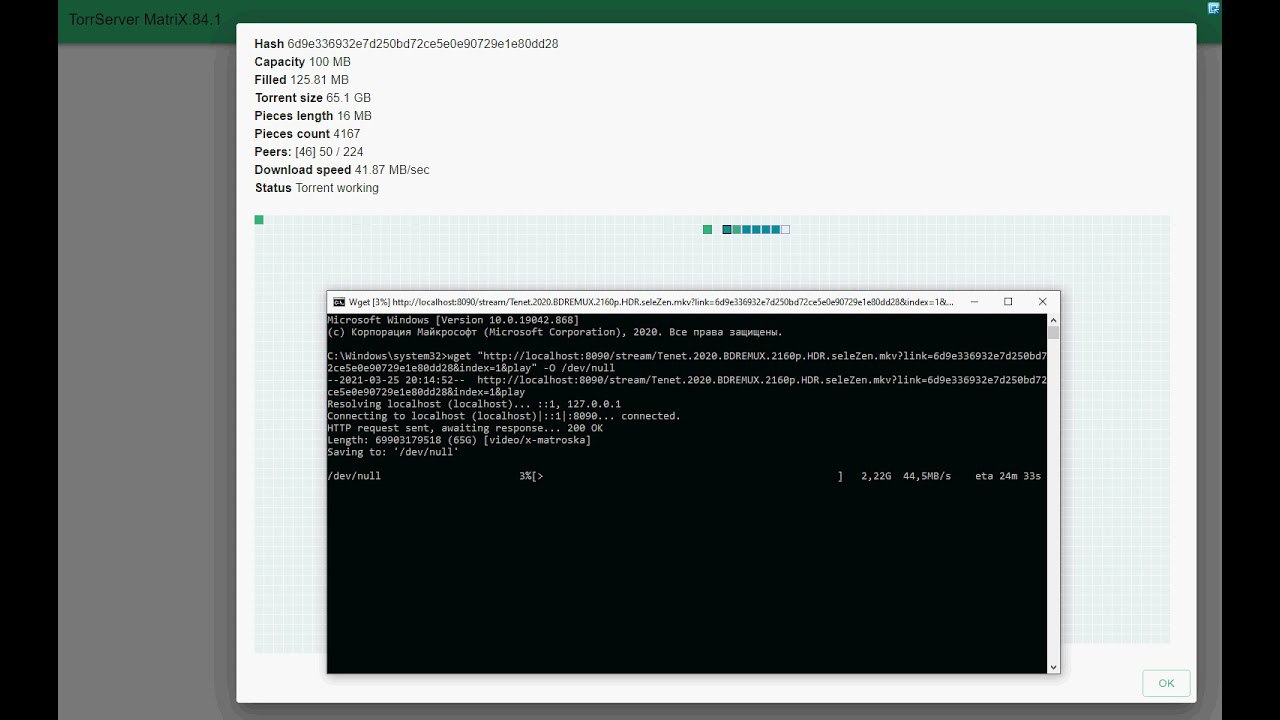Click the 'Connecting to localhost' console line
The width and height of the screenshot is (1280, 720).
[x=504, y=416]
